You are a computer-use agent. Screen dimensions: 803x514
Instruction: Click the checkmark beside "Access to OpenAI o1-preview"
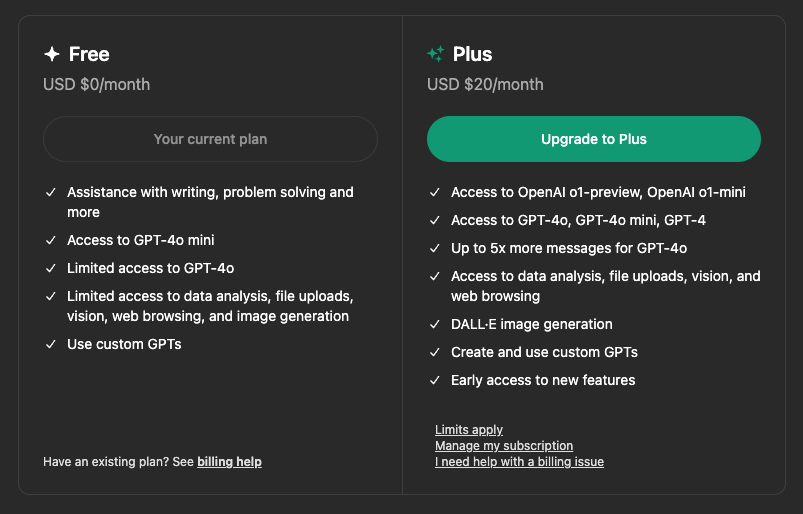[434, 192]
